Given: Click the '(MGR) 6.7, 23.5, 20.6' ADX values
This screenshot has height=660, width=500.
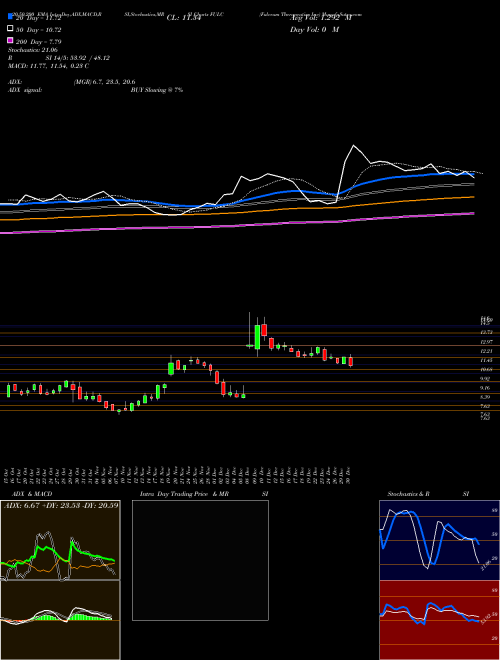Looking at the screenshot, I should point(104,82).
